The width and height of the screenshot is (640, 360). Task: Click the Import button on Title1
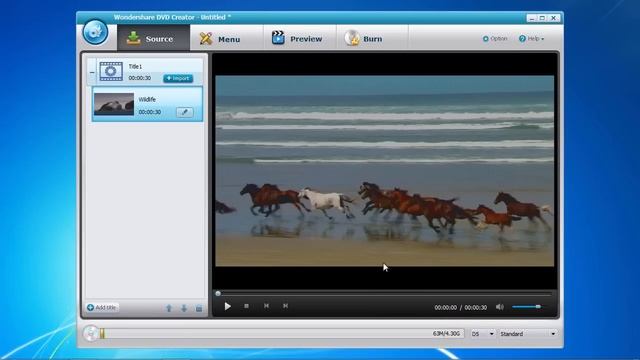click(178, 78)
